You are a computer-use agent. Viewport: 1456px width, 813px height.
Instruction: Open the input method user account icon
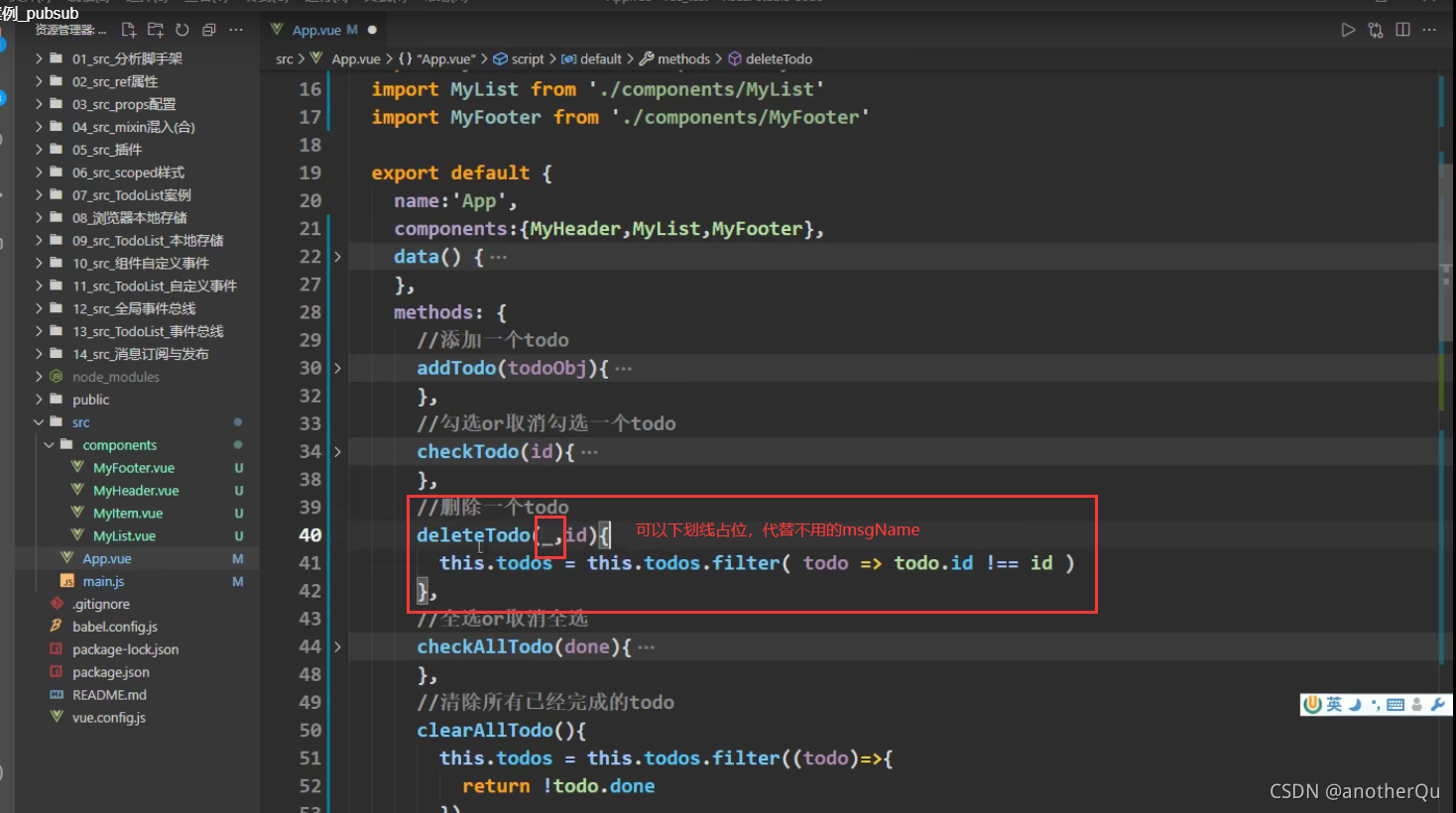tap(1416, 705)
